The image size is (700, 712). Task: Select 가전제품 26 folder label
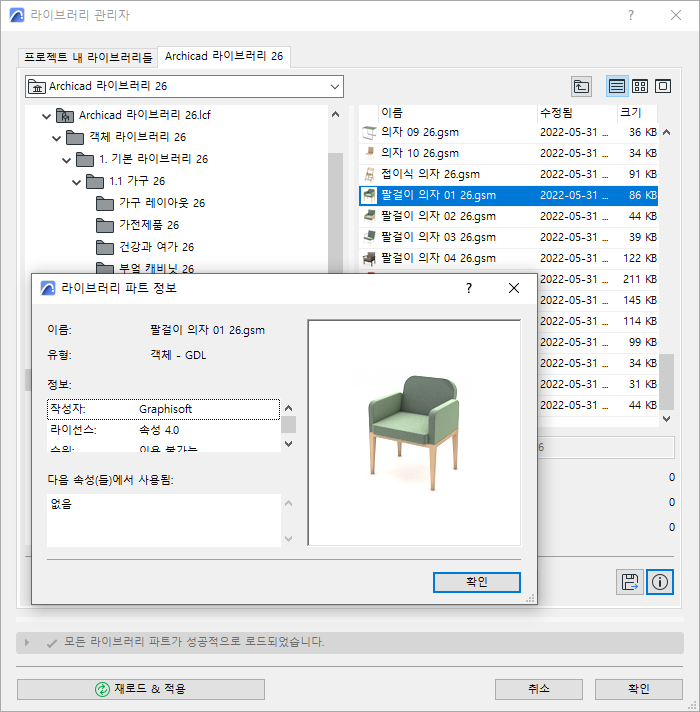point(149,225)
